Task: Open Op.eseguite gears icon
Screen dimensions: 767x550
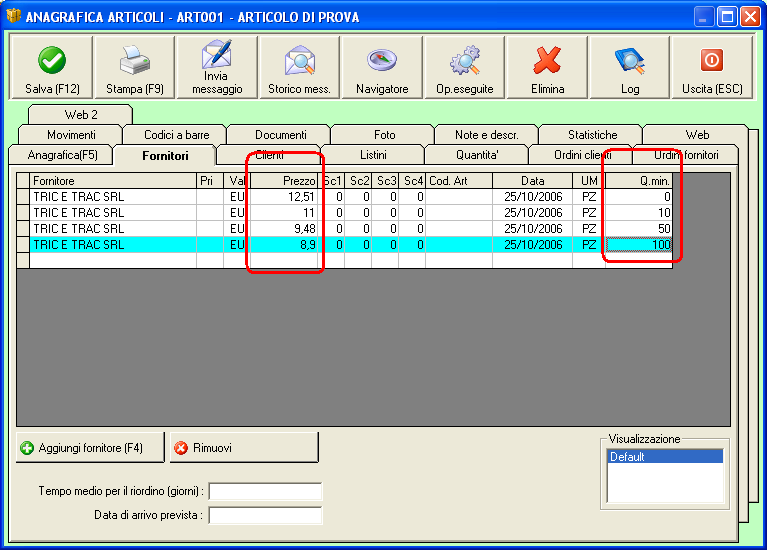Action: (x=465, y=60)
